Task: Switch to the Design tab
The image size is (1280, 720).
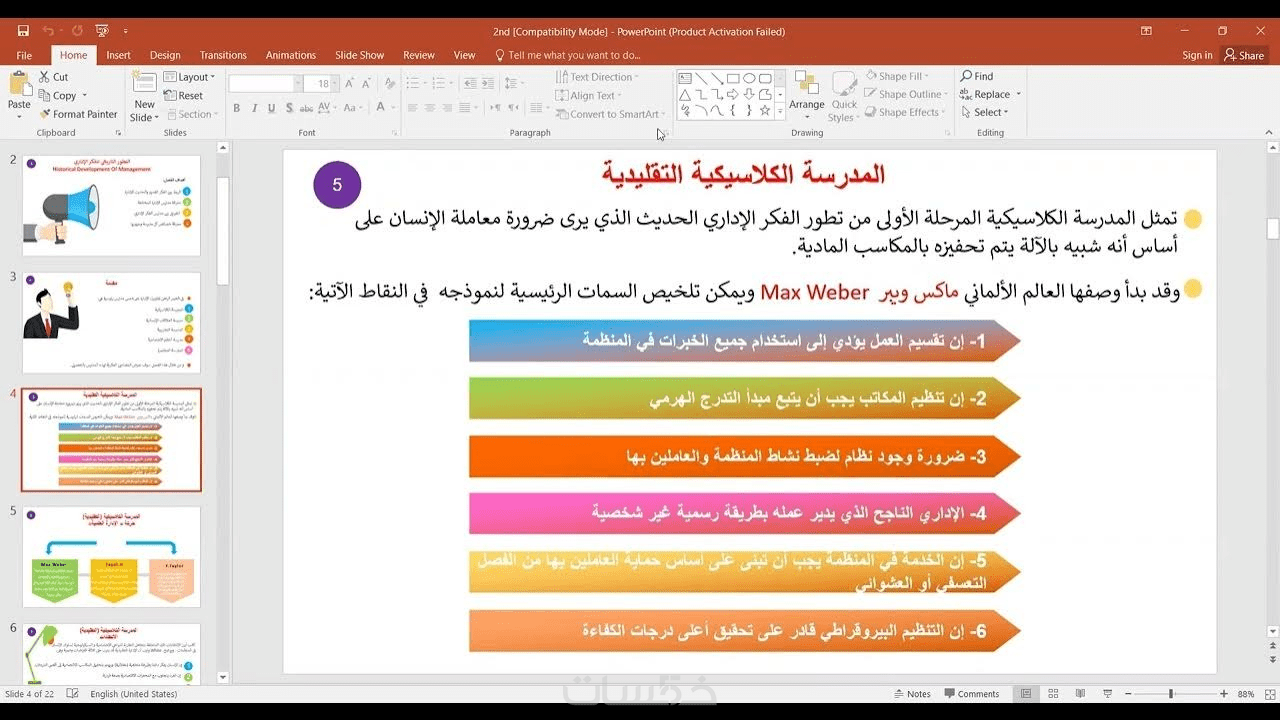Action: [165, 55]
